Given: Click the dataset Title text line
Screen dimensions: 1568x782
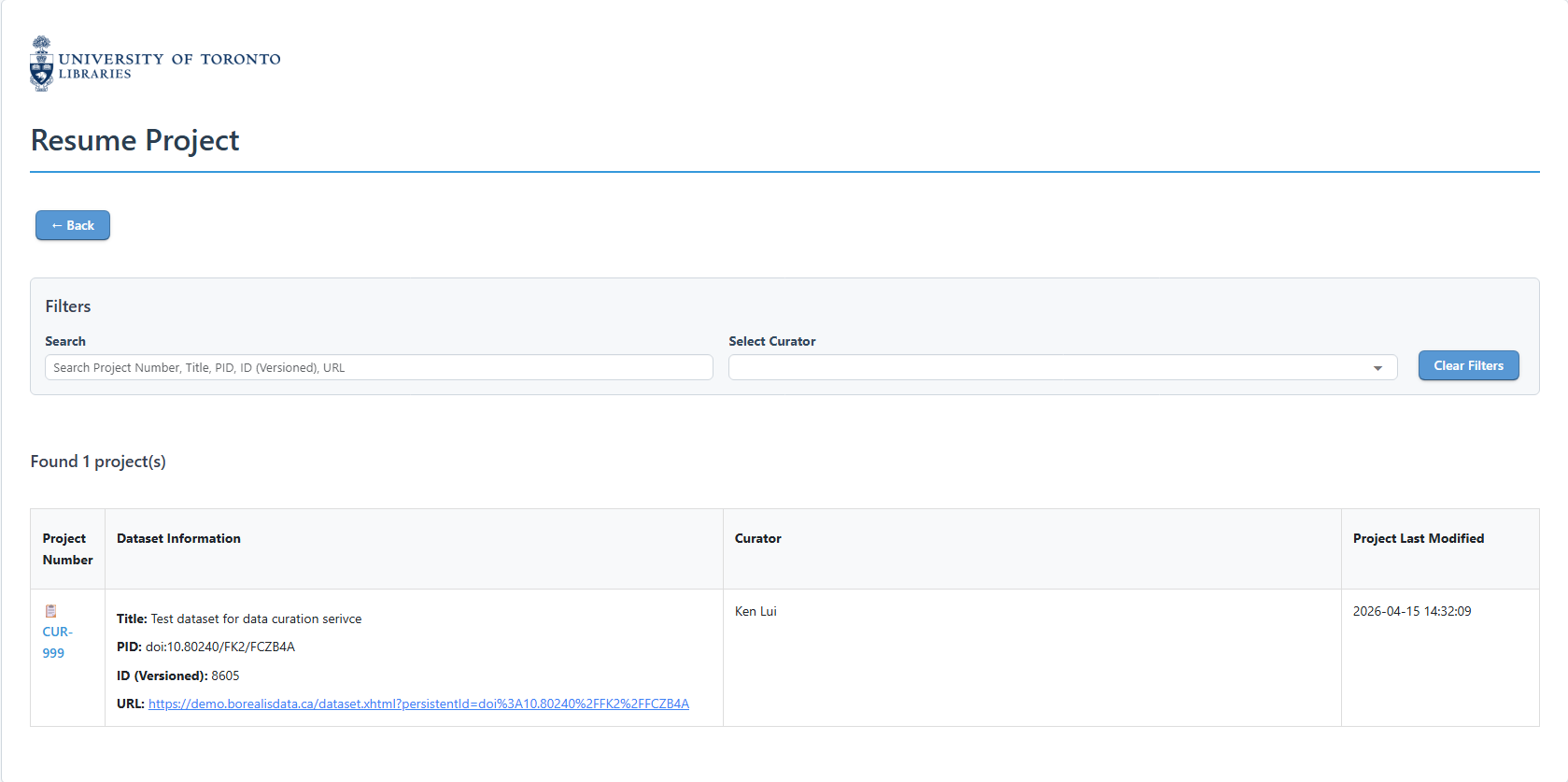Looking at the screenshot, I should 239,618.
